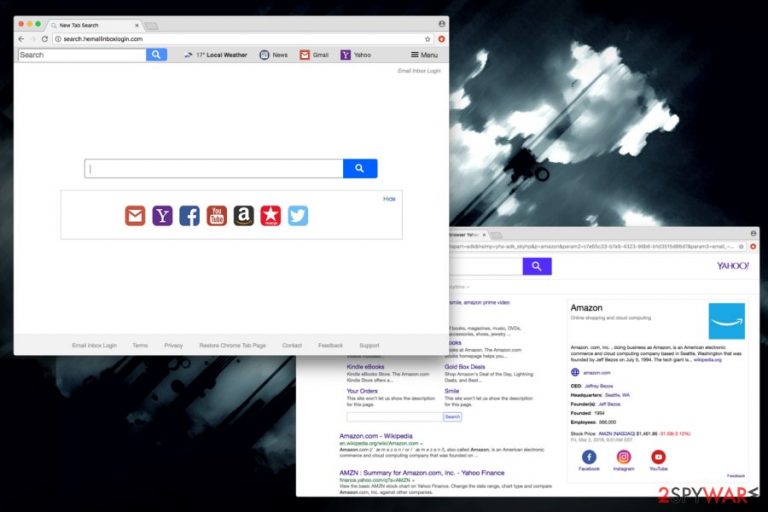The width and height of the screenshot is (768, 512).
Task: Open Seattle, WA headquarters link
Action: point(617,395)
